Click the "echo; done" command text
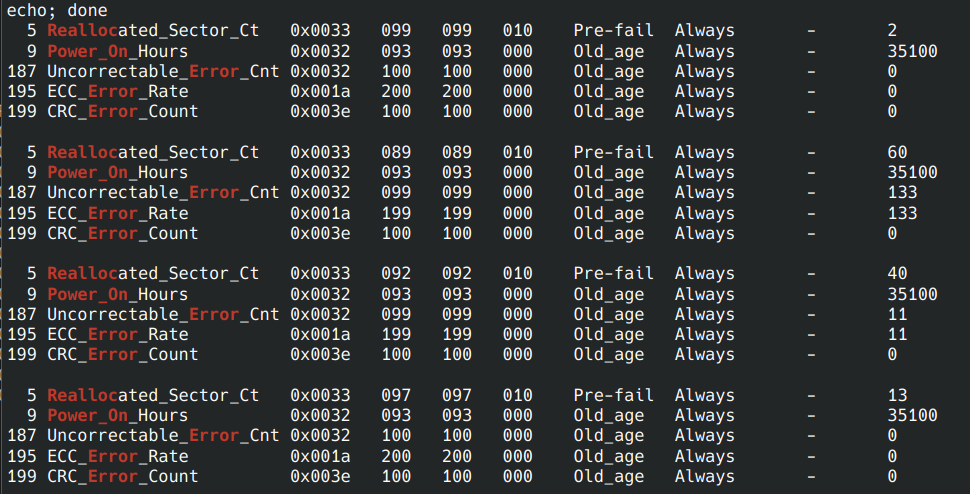This screenshot has width=970, height=494. [x=57, y=11]
